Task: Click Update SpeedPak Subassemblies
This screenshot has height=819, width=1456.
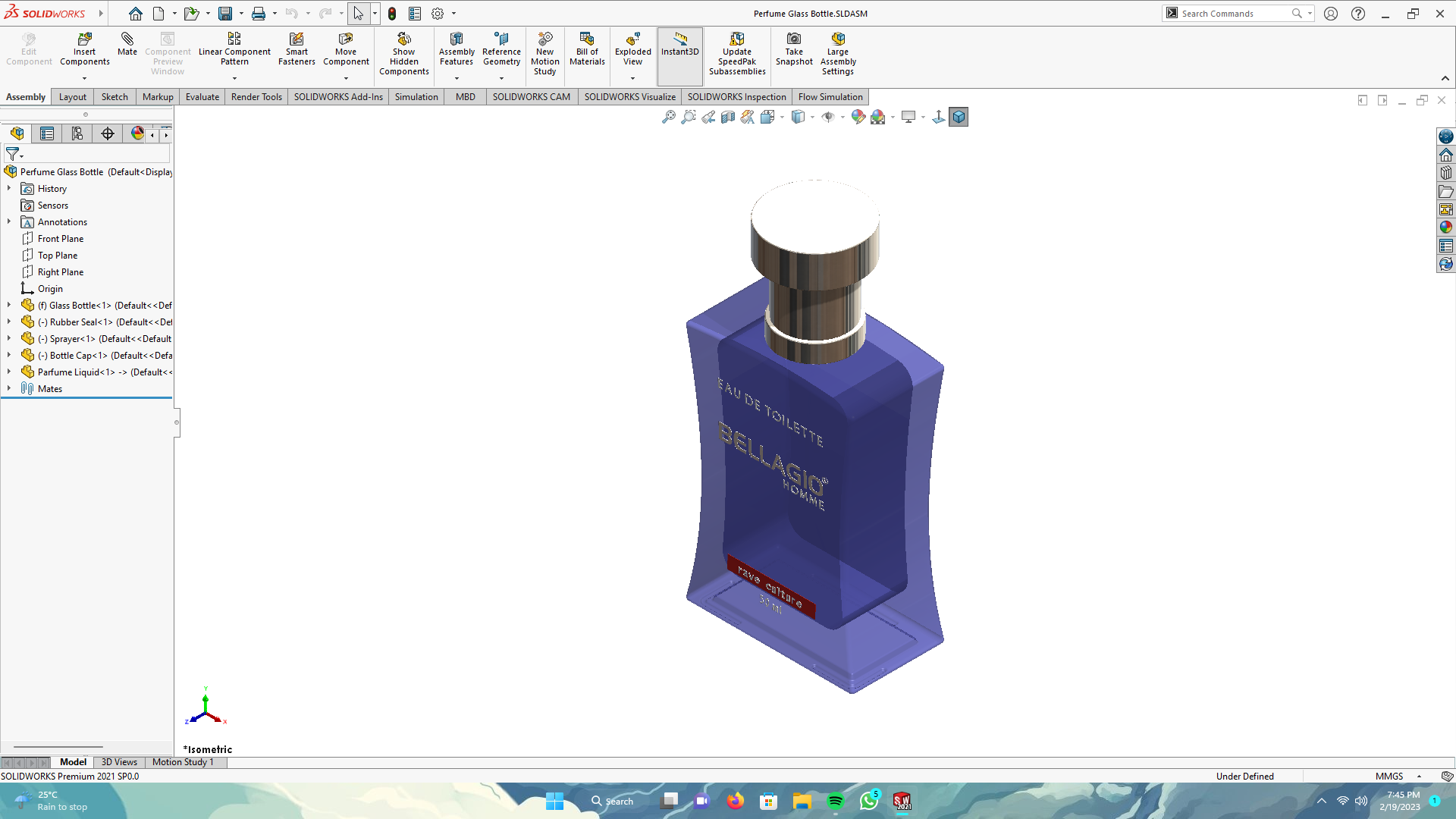Action: pos(737,54)
